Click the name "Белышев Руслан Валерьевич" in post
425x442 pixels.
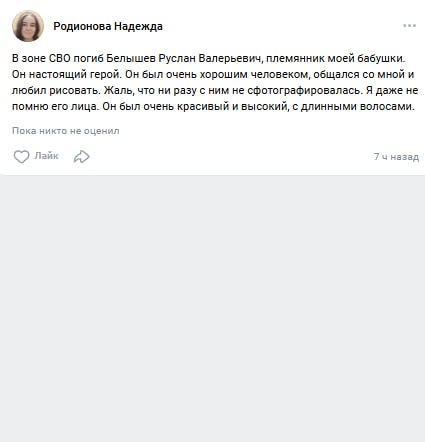(183, 58)
